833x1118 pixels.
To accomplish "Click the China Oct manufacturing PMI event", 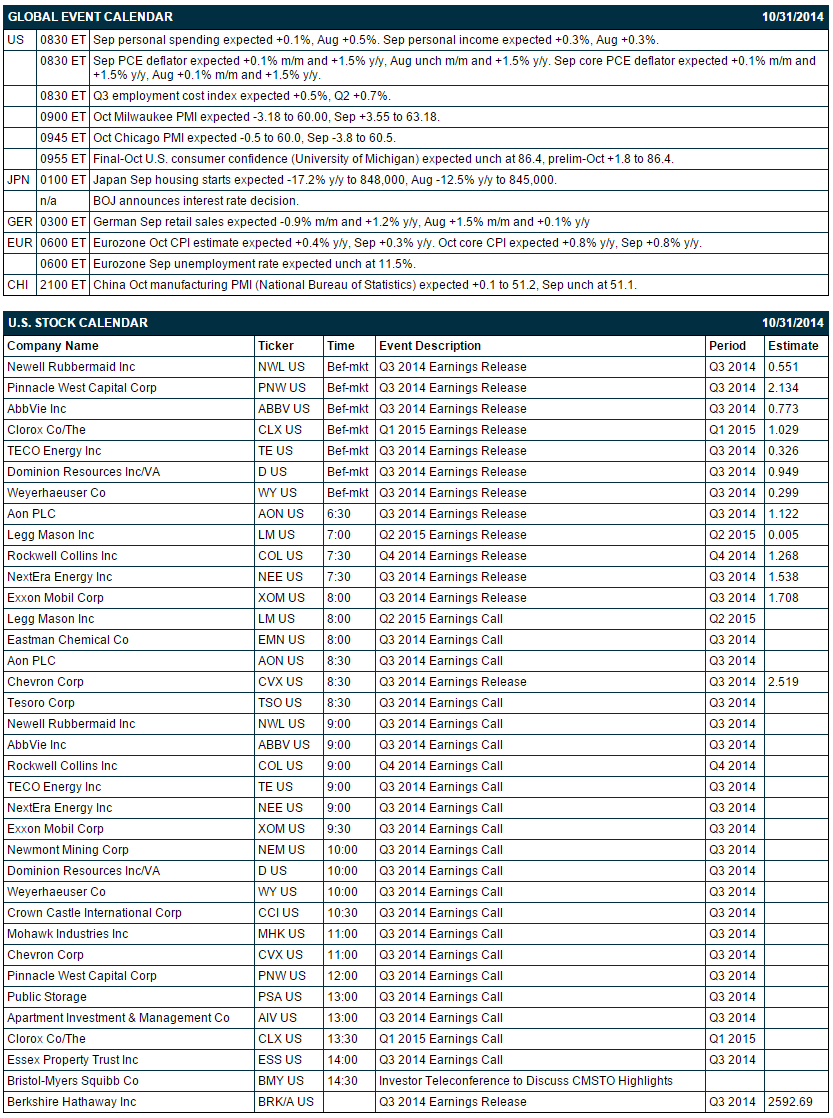I will 365,285.
